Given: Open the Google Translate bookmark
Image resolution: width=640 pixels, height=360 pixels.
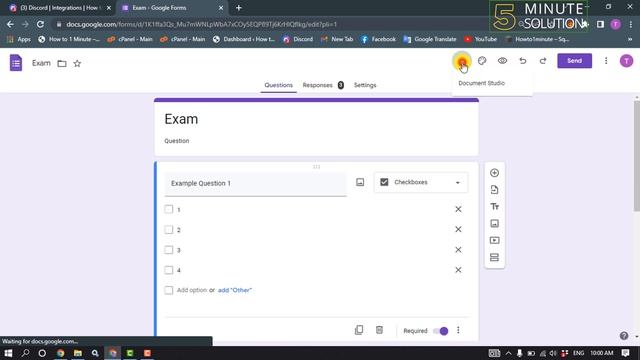Looking at the screenshot, I should click(430, 39).
